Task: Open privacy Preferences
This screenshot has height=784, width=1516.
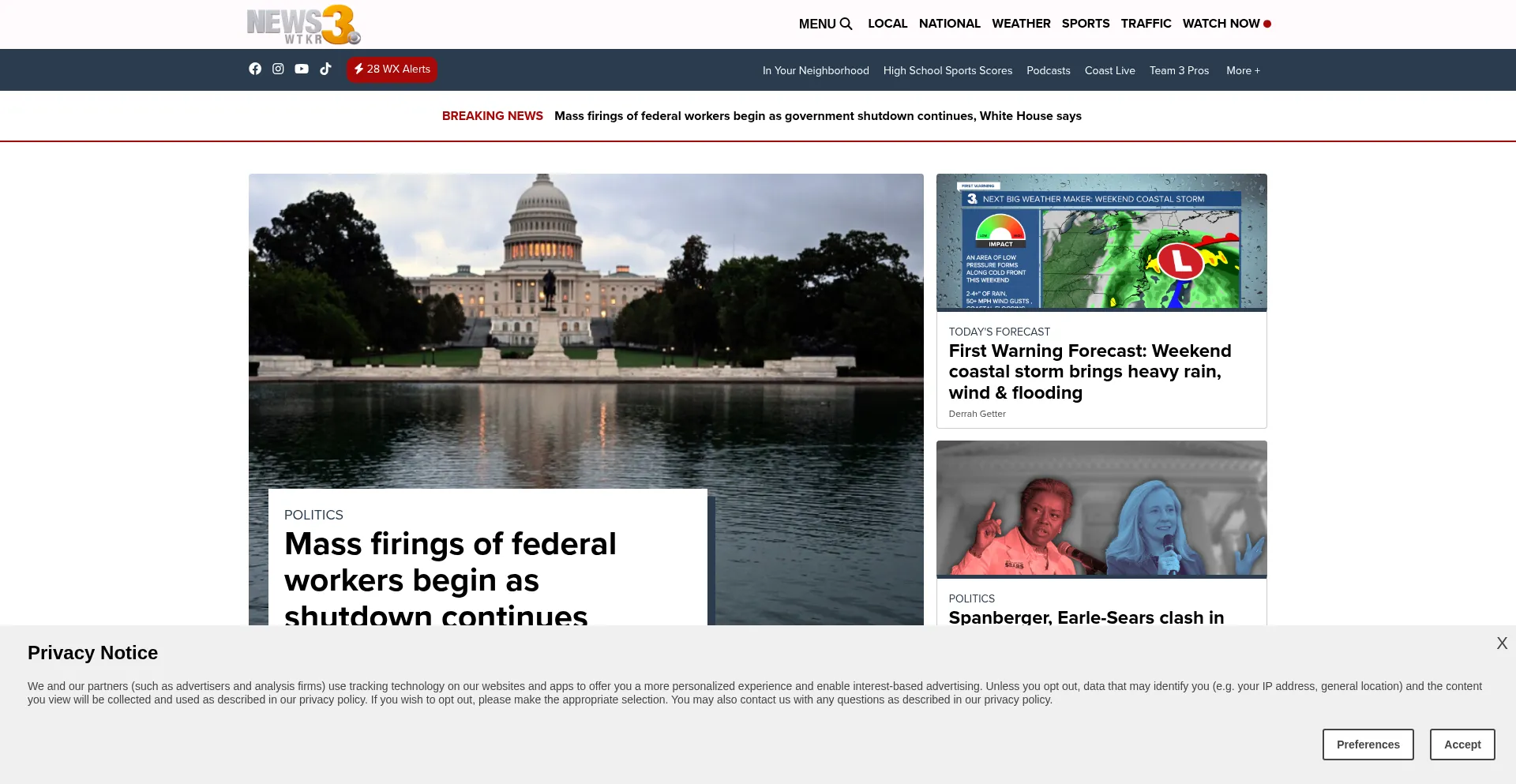Action: (1368, 745)
